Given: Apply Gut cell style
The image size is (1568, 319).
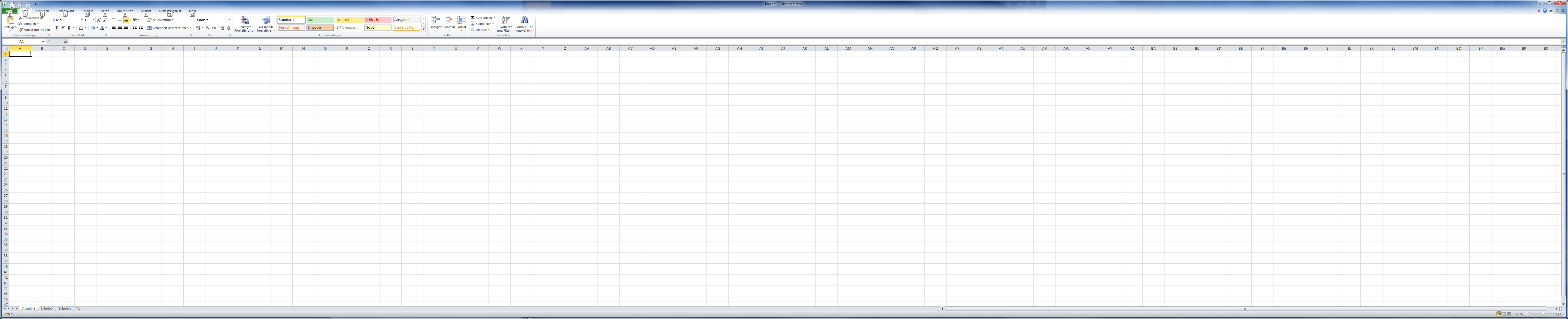Looking at the screenshot, I should [x=320, y=20].
